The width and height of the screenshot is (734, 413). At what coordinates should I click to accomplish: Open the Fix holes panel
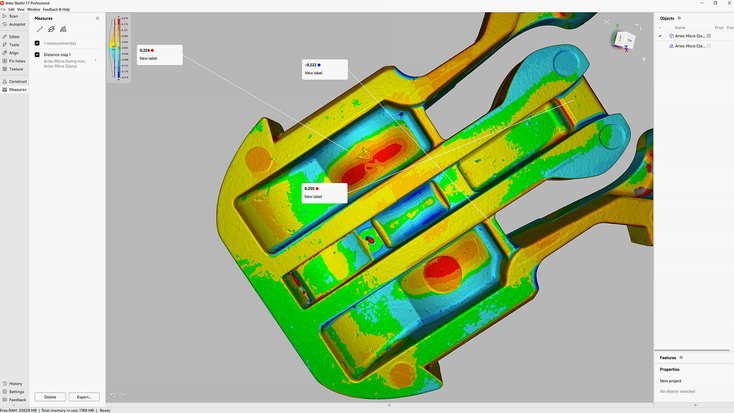[14, 61]
